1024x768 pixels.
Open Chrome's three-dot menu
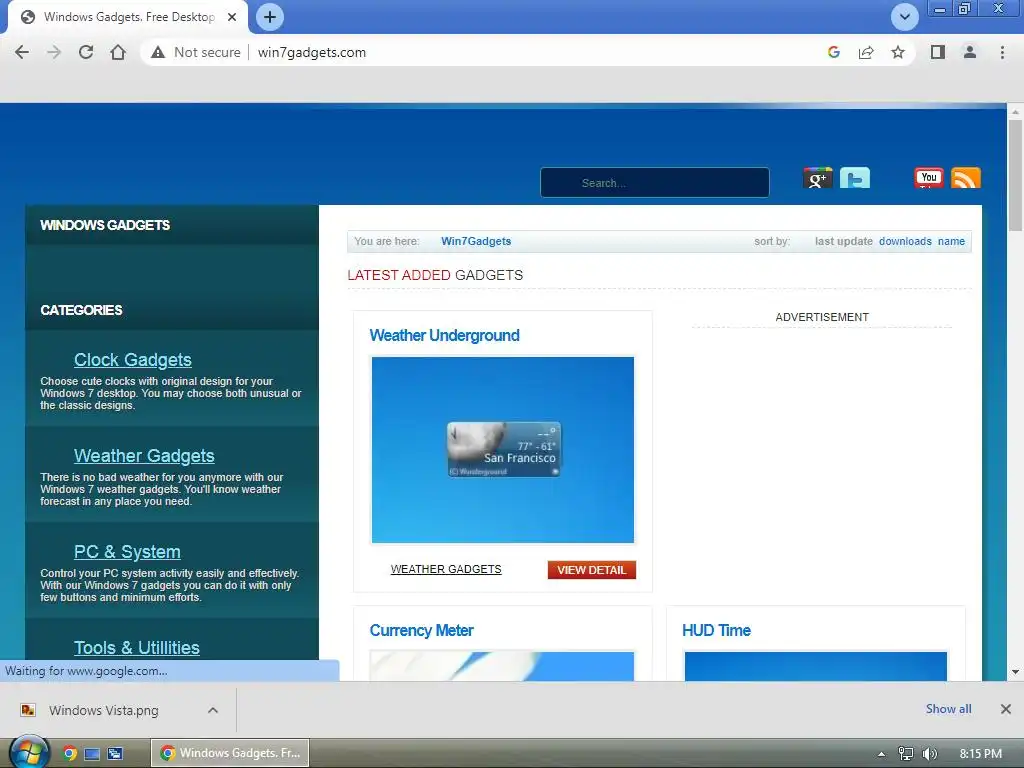(1002, 52)
